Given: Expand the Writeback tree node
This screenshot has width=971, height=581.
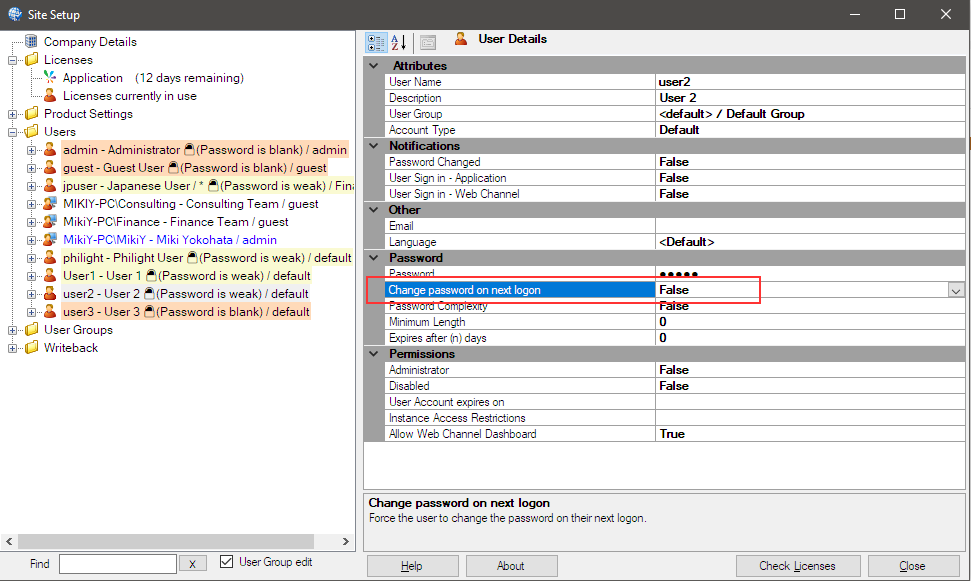Looking at the screenshot, I should click(12, 347).
